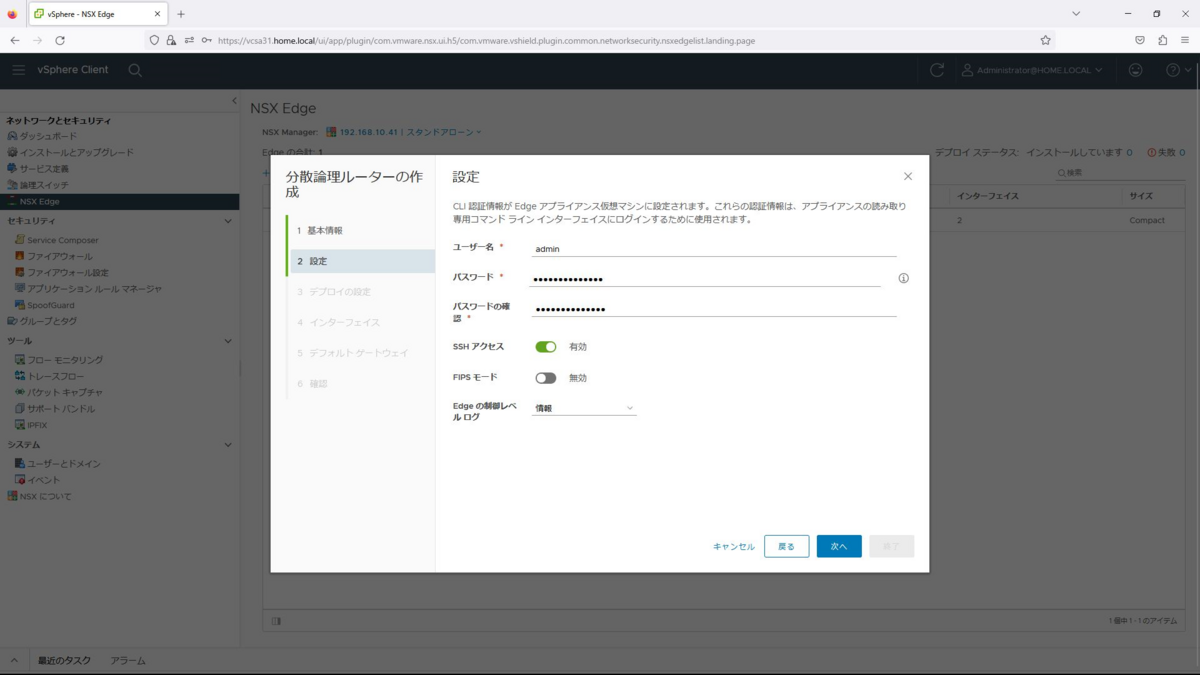Open the smiley feedback icon
The image size is (1200, 675).
1135,70
